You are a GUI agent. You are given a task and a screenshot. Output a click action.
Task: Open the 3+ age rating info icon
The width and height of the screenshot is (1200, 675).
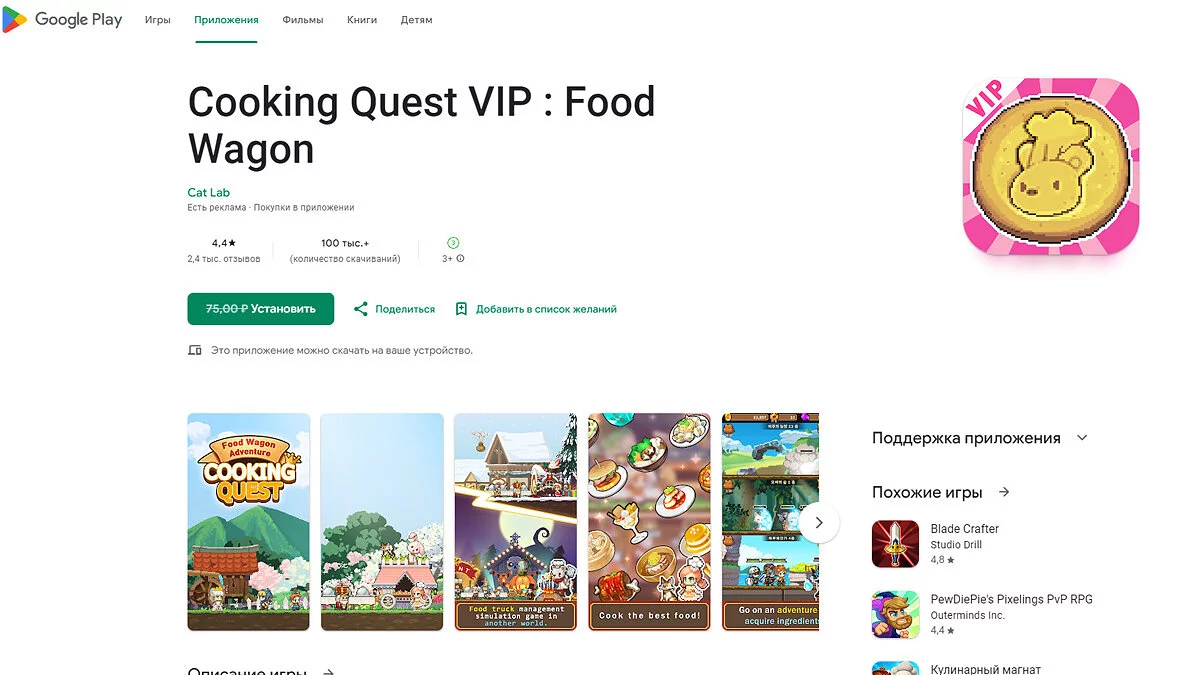pyautogui.click(x=460, y=258)
